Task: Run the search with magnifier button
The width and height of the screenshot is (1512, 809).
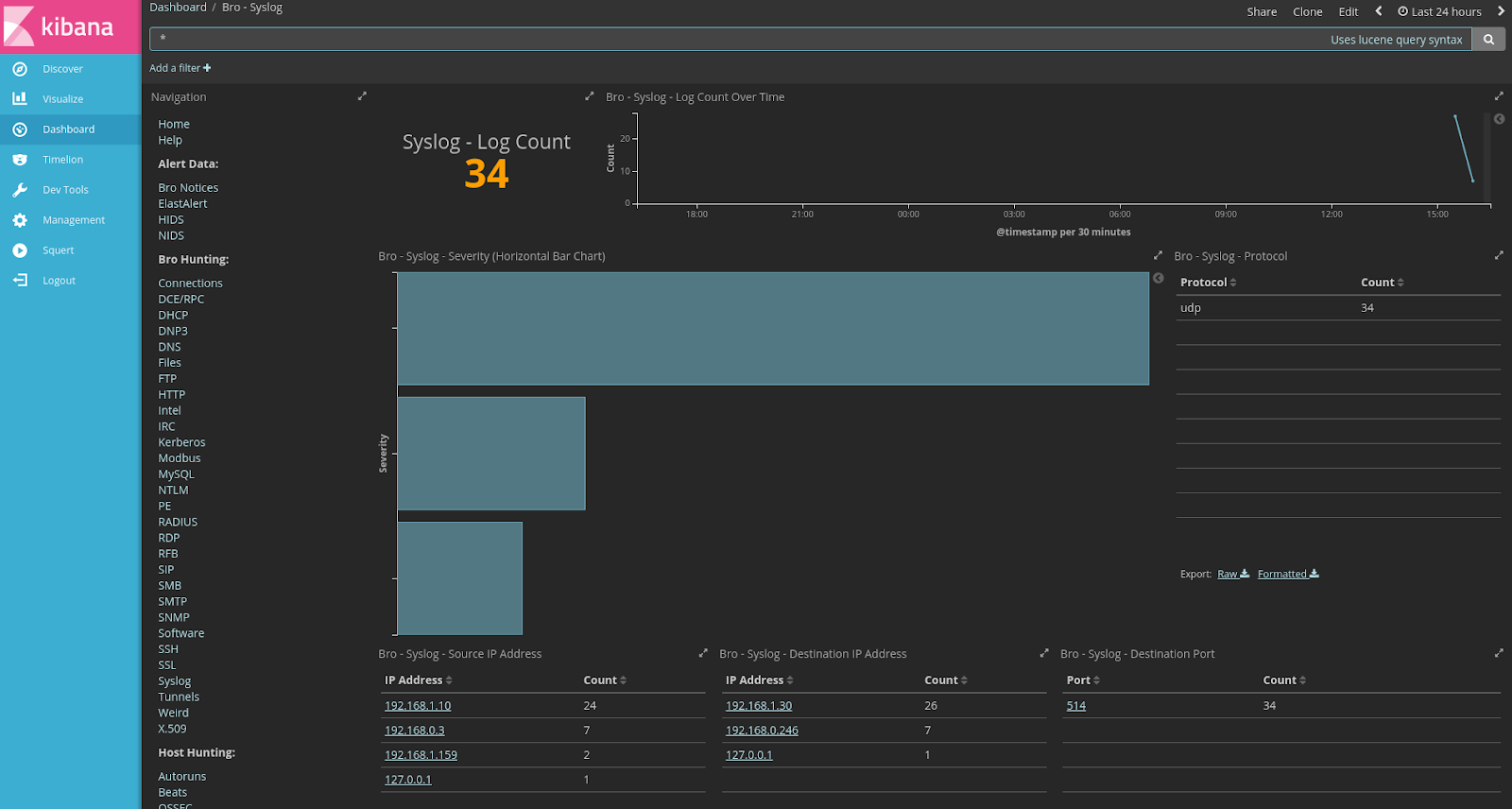Action: point(1488,40)
